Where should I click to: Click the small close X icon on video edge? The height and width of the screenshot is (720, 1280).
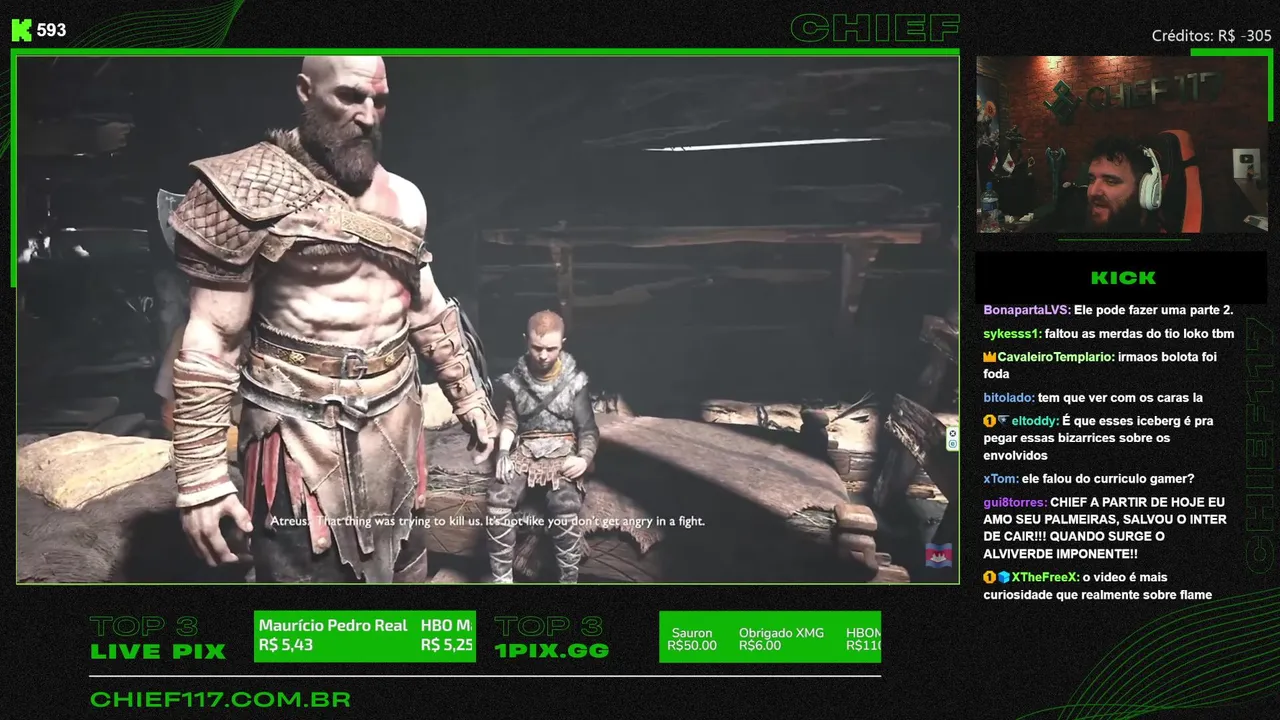952,433
